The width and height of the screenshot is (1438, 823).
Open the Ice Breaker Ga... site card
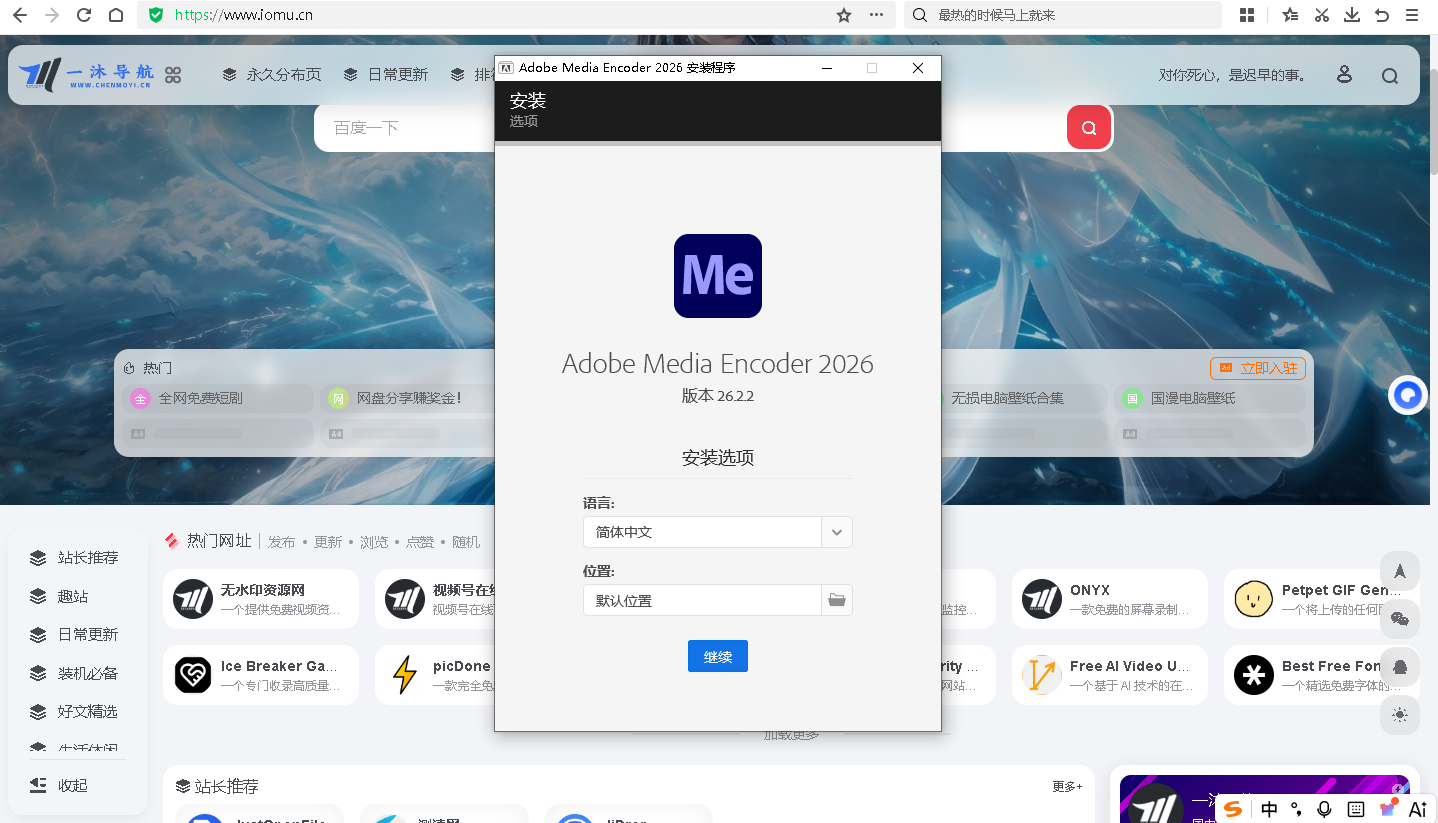[x=261, y=675]
